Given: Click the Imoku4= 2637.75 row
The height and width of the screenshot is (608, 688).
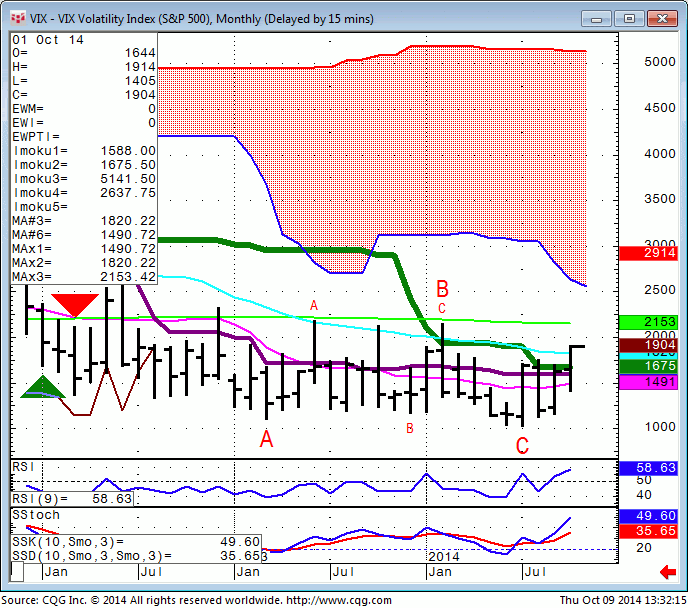Looking at the screenshot, I should pyautogui.click(x=84, y=193).
